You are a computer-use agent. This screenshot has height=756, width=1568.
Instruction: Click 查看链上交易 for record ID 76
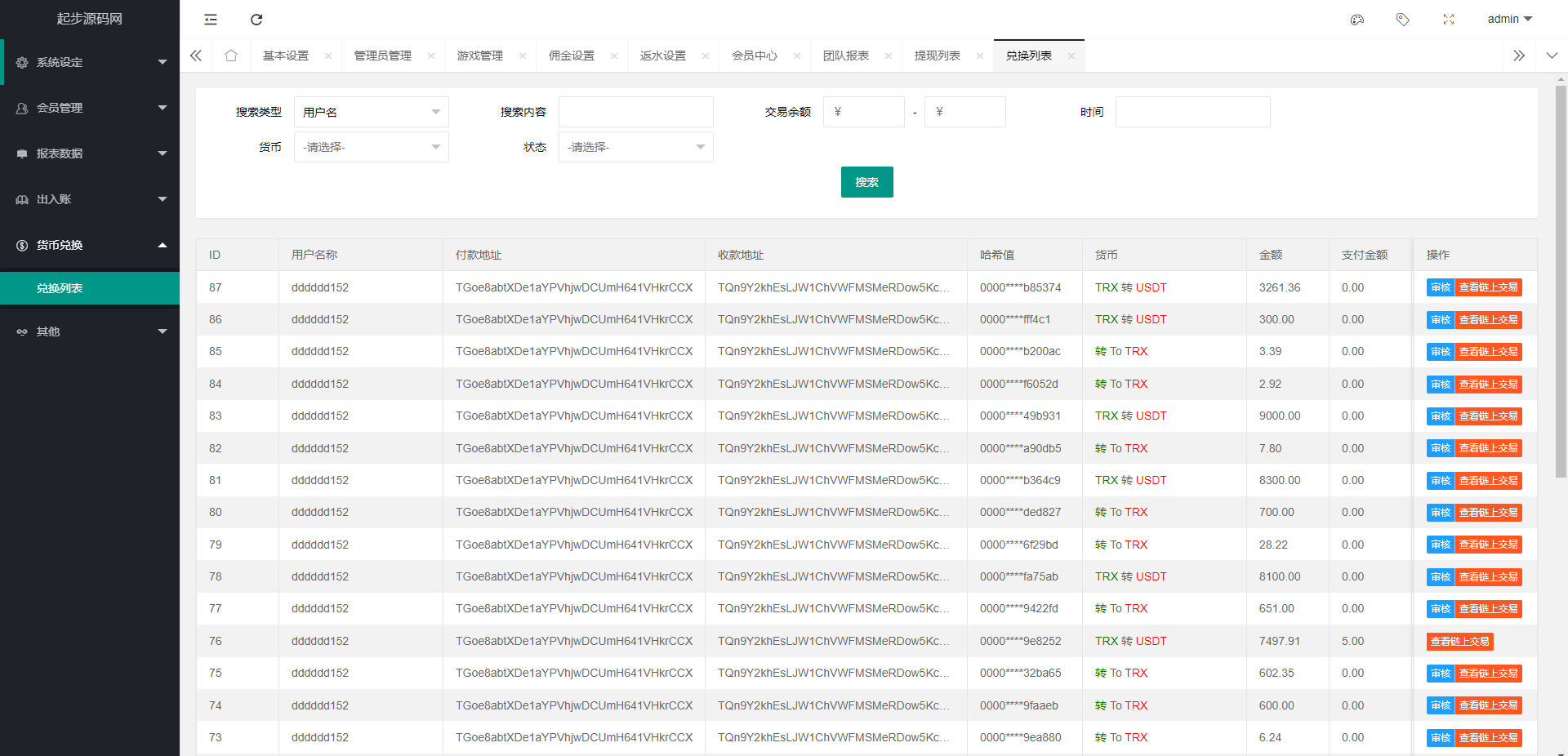click(x=1459, y=642)
